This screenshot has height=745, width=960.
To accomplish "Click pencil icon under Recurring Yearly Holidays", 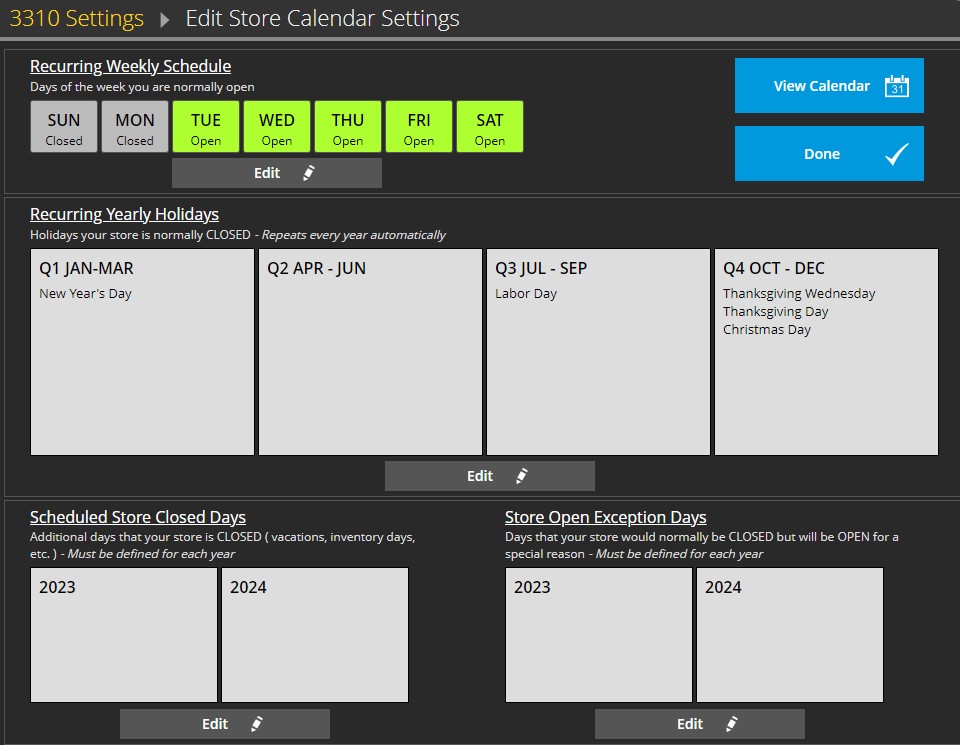I will click(521, 476).
